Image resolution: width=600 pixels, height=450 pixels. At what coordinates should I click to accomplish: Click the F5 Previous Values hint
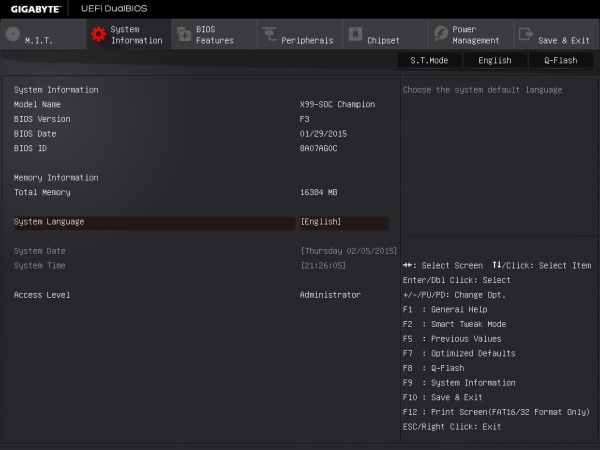[x=452, y=339]
